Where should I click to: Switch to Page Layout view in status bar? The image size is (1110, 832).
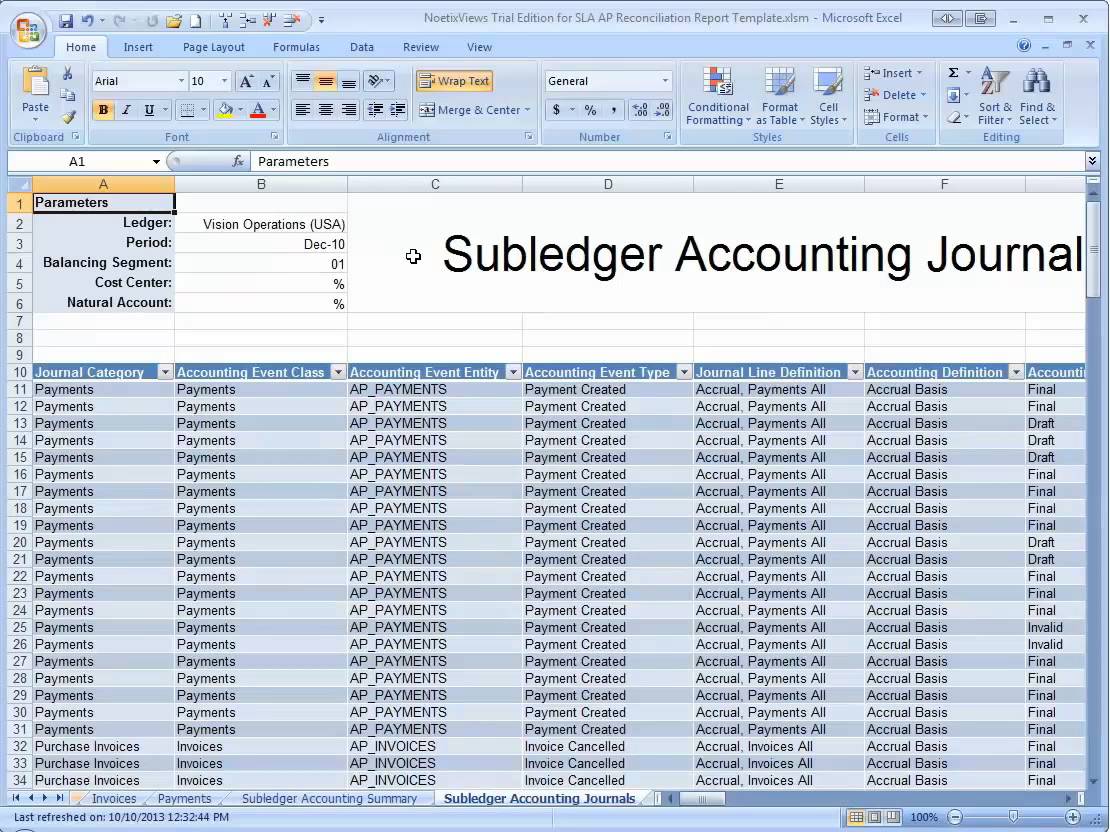click(x=872, y=816)
